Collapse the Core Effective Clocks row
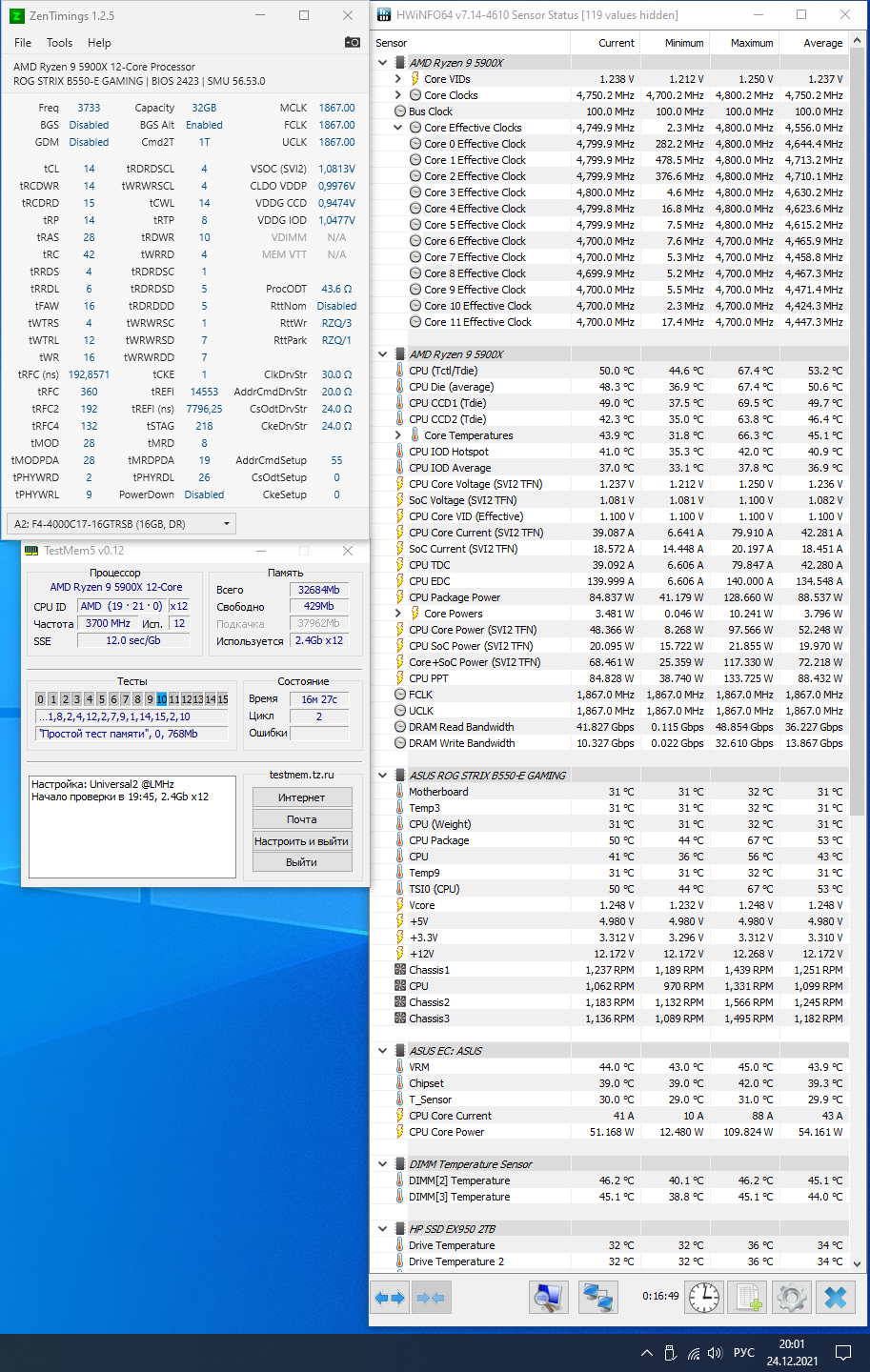870x1372 pixels. pyautogui.click(x=398, y=128)
